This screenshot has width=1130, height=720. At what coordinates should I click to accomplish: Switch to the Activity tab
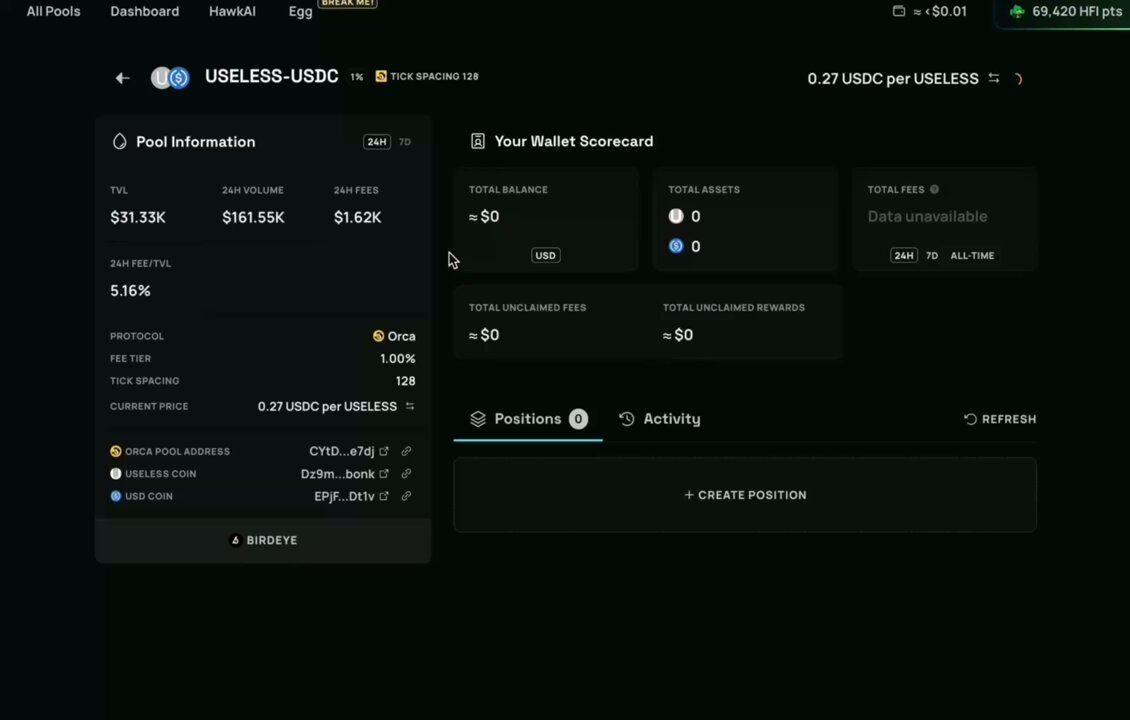click(x=659, y=419)
